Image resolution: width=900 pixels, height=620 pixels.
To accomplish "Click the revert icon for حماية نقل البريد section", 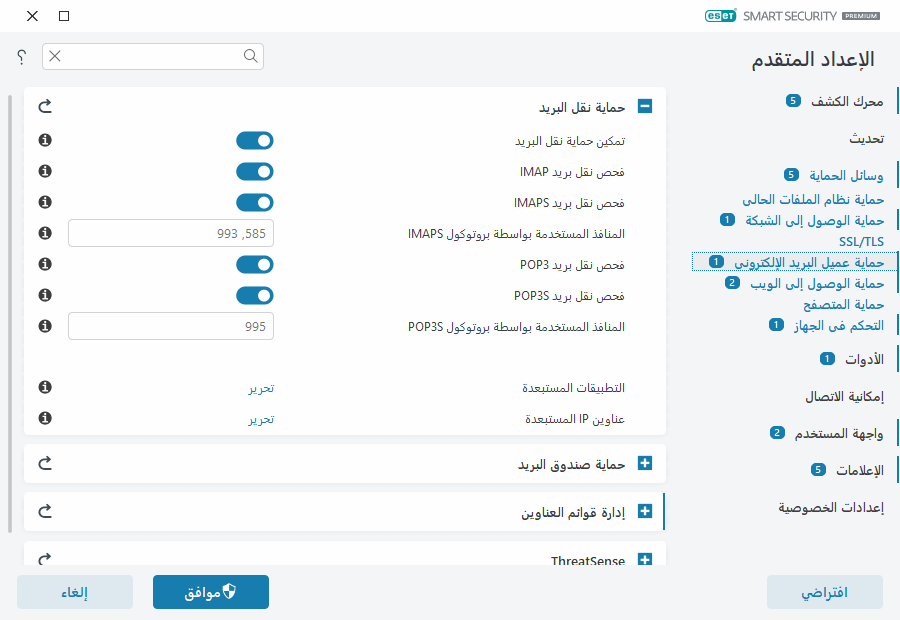I will (43, 105).
